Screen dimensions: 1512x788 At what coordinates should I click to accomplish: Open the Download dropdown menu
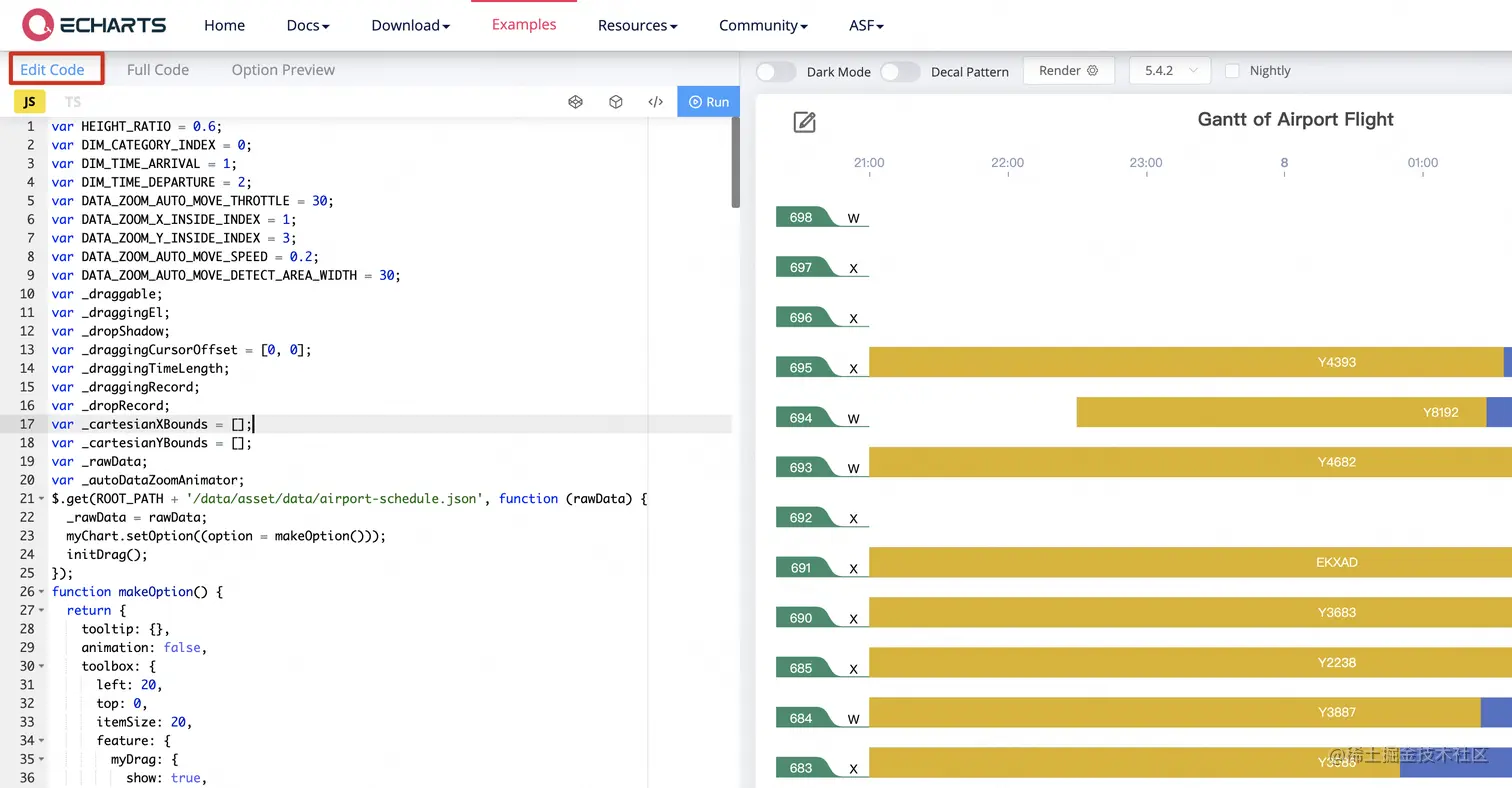410,25
